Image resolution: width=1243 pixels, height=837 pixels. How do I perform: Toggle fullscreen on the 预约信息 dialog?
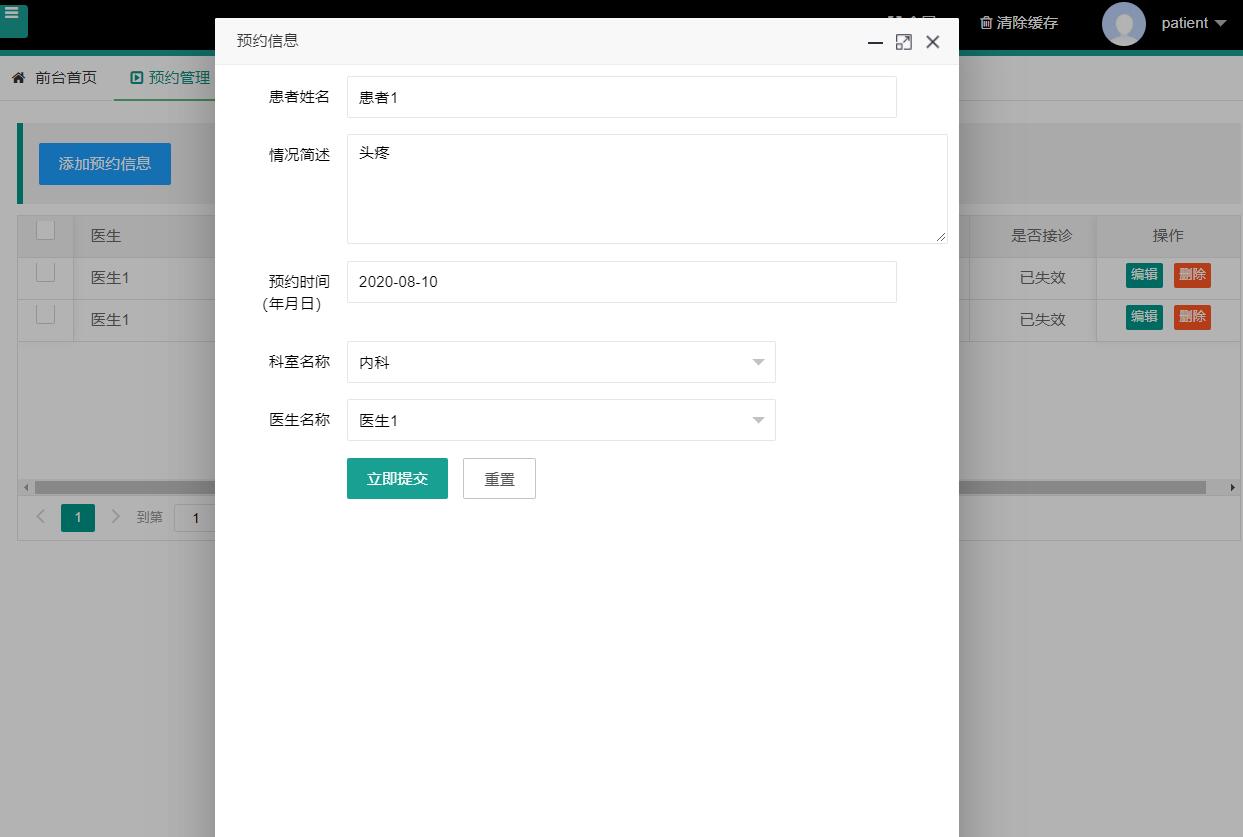click(x=904, y=42)
